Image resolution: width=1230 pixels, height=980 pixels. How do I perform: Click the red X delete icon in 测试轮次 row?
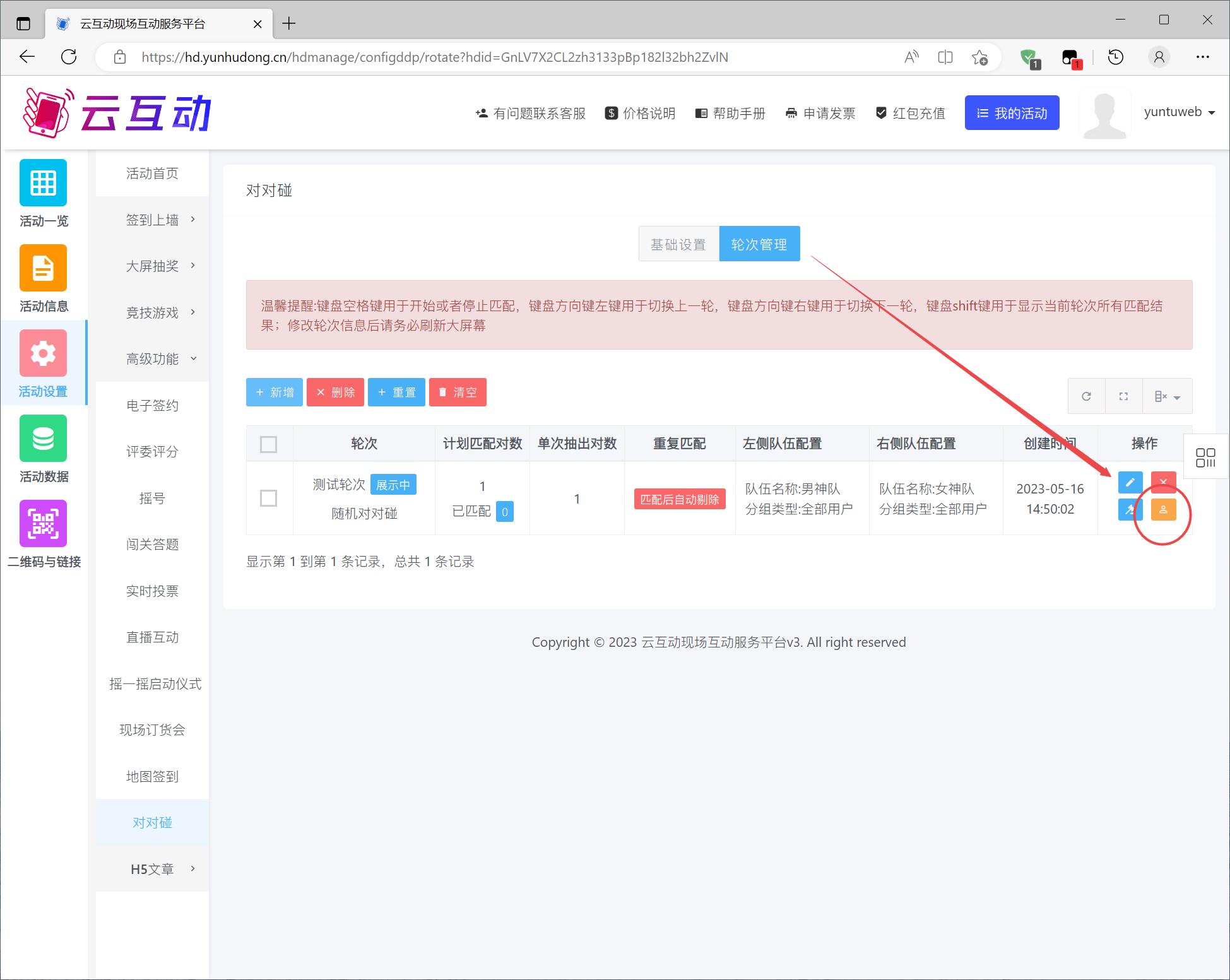point(1163,483)
